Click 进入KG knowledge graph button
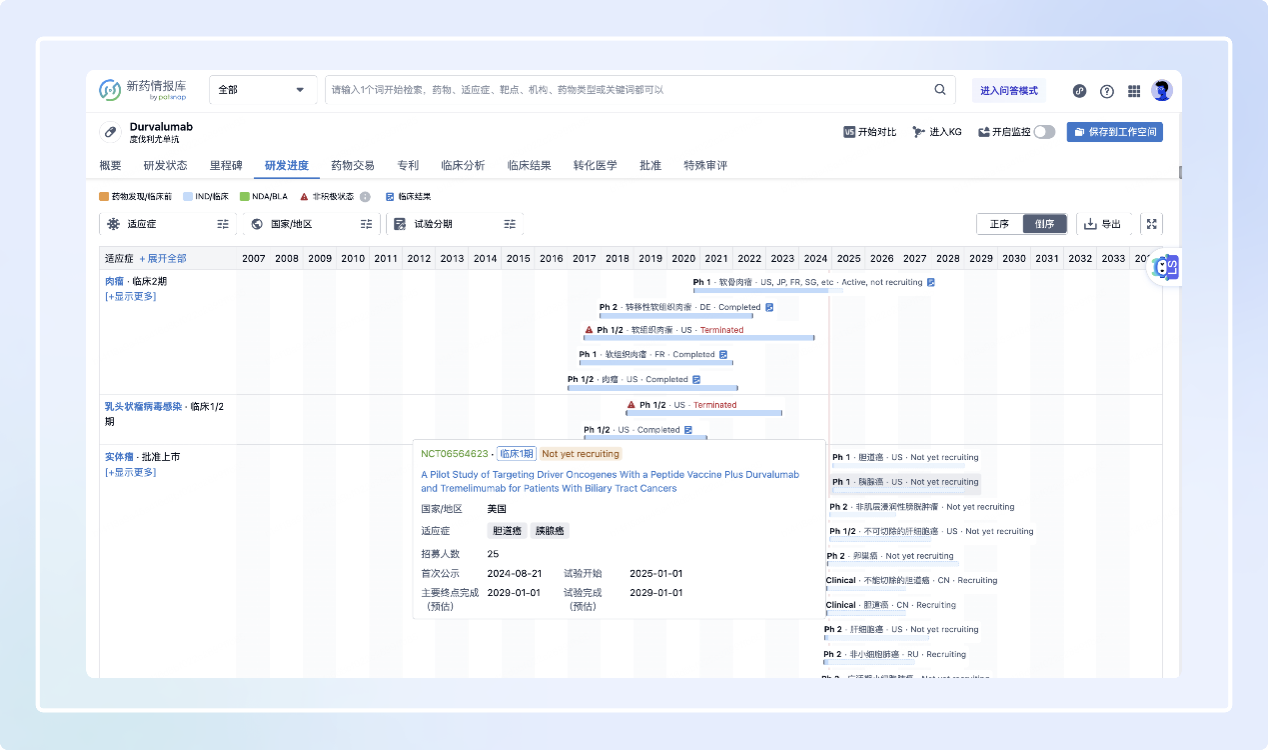This screenshot has height=750, width=1268. click(937, 132)
